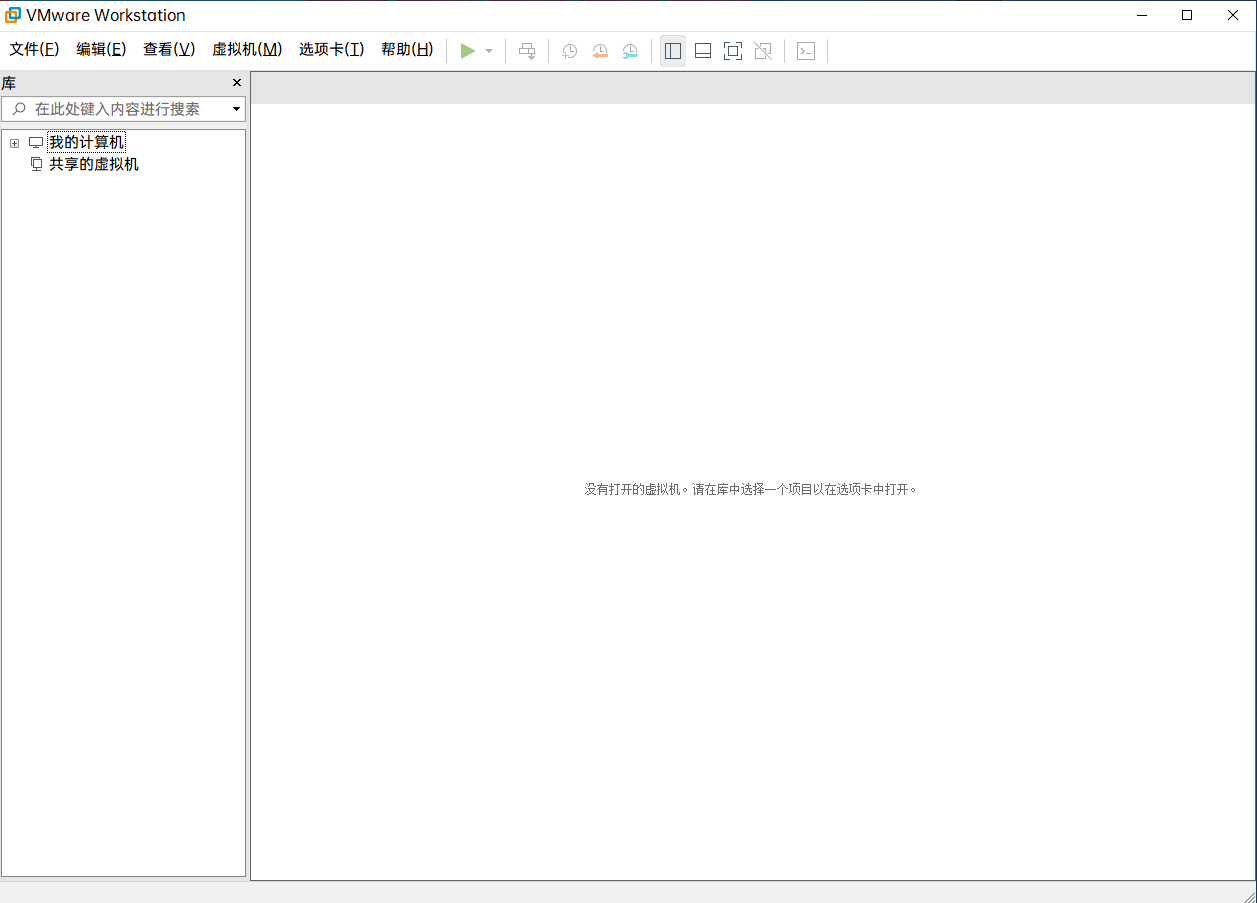Open the 选项卡(T) menu
Image resolution: width=1257 pixels, height=903 pixels.
[331, 49]
